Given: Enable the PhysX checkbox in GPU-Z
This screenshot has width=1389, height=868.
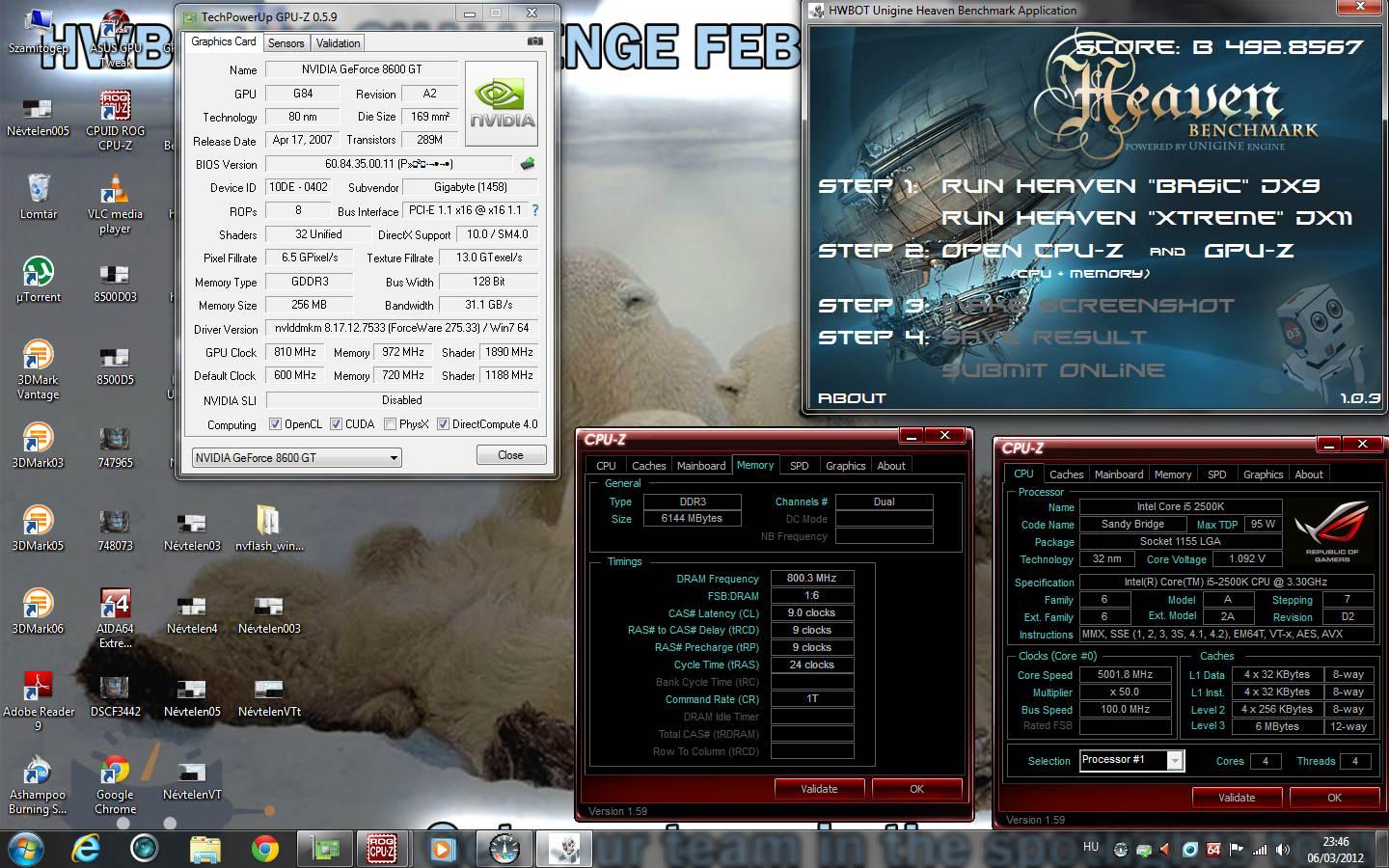Looking at the screenshot, I should [390, 424].
